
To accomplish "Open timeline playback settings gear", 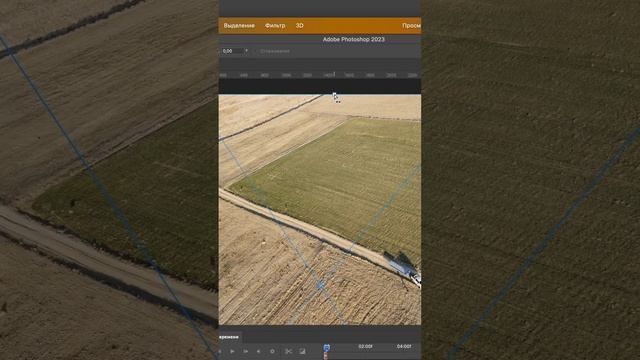I will pyautogui.click(x=272, y=351).
